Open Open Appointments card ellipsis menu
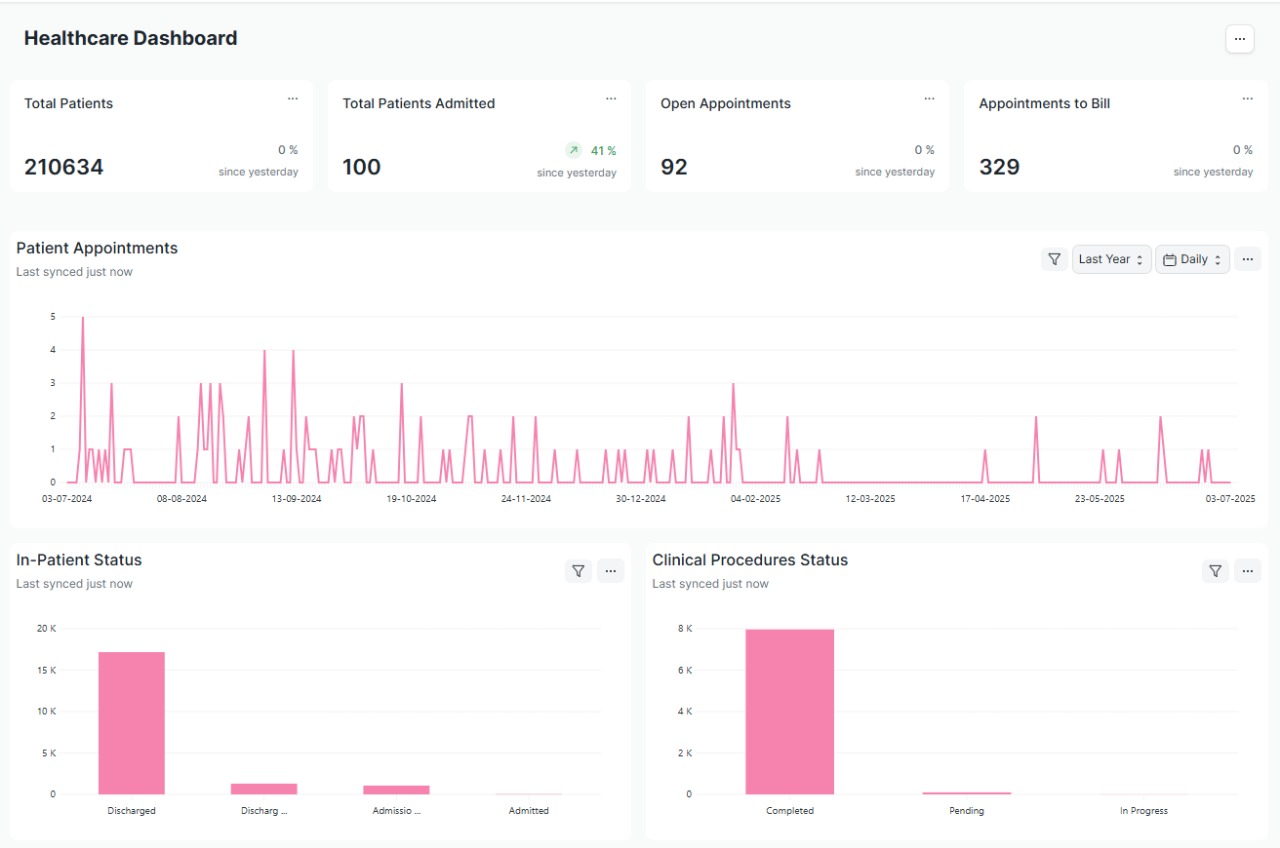The image size is (1280, 848). (929, 99)
